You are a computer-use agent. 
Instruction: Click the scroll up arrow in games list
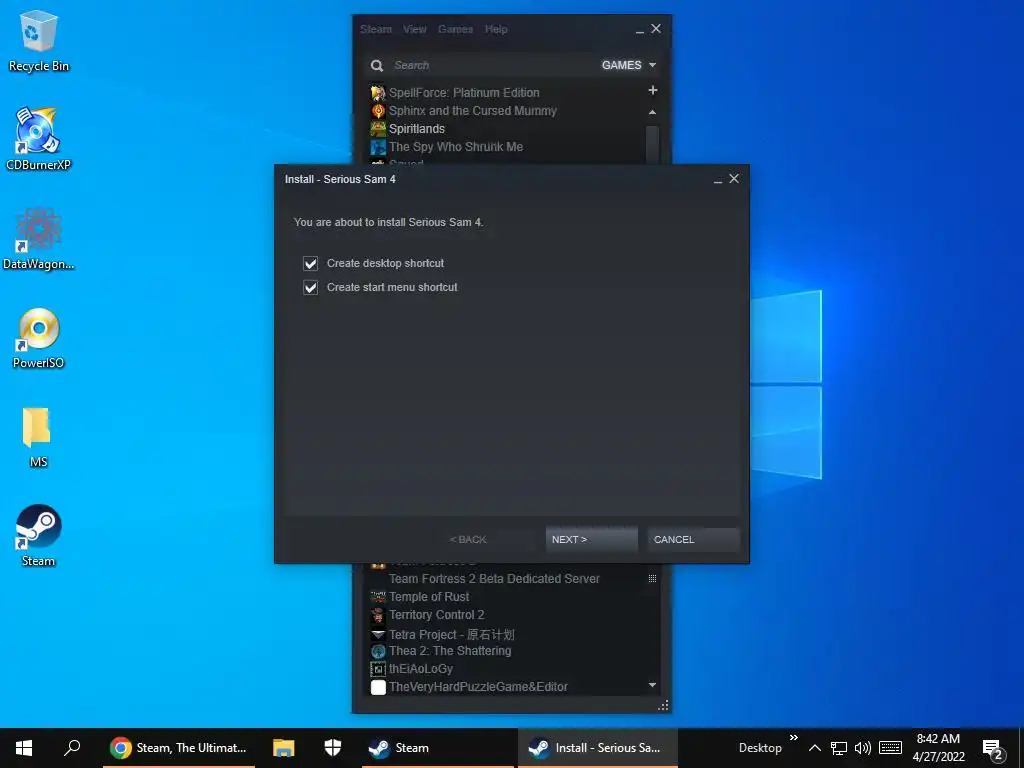(652, 112)
